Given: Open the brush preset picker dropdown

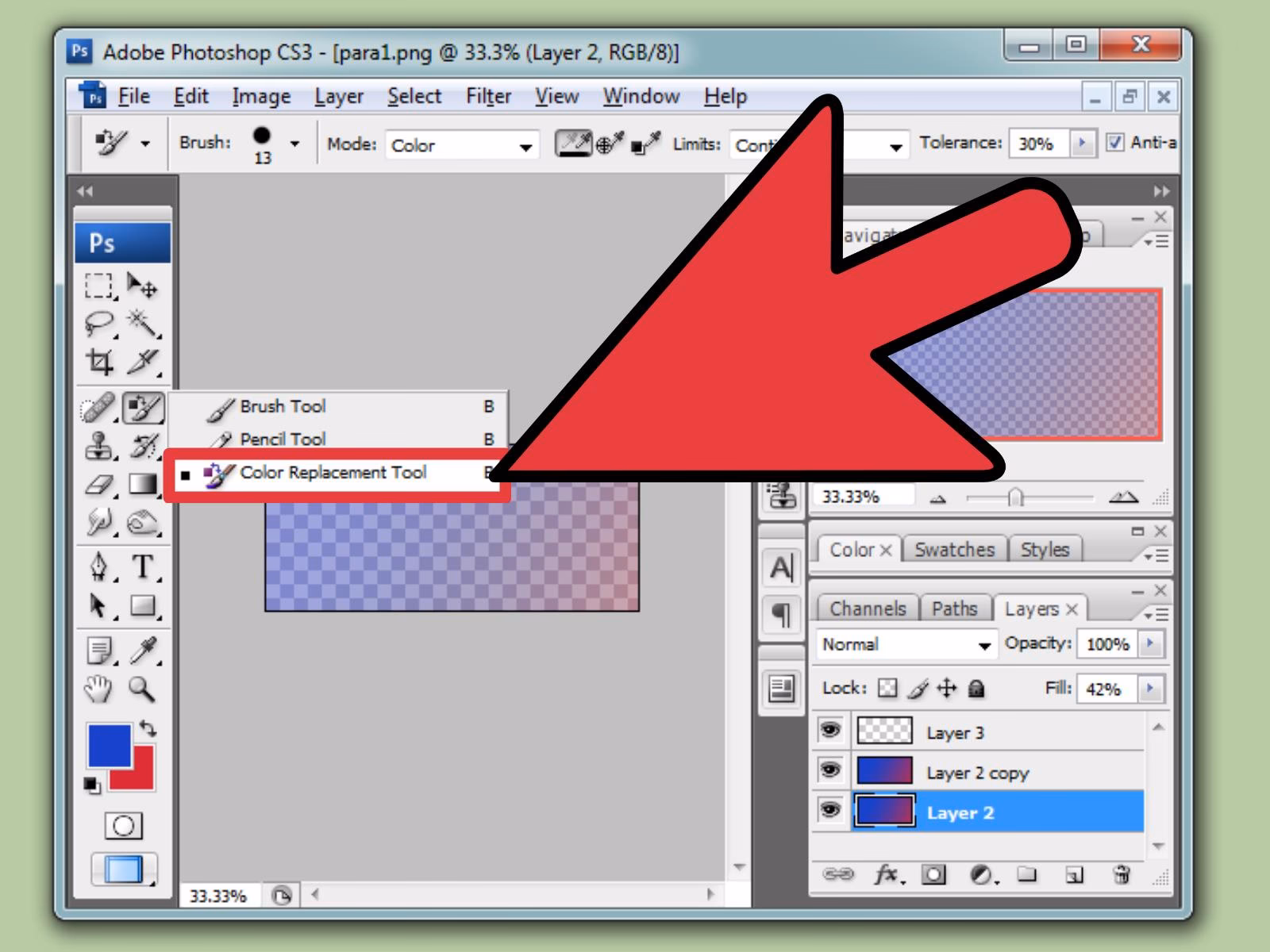Looking at the screenshot, I should pos(296,143).
